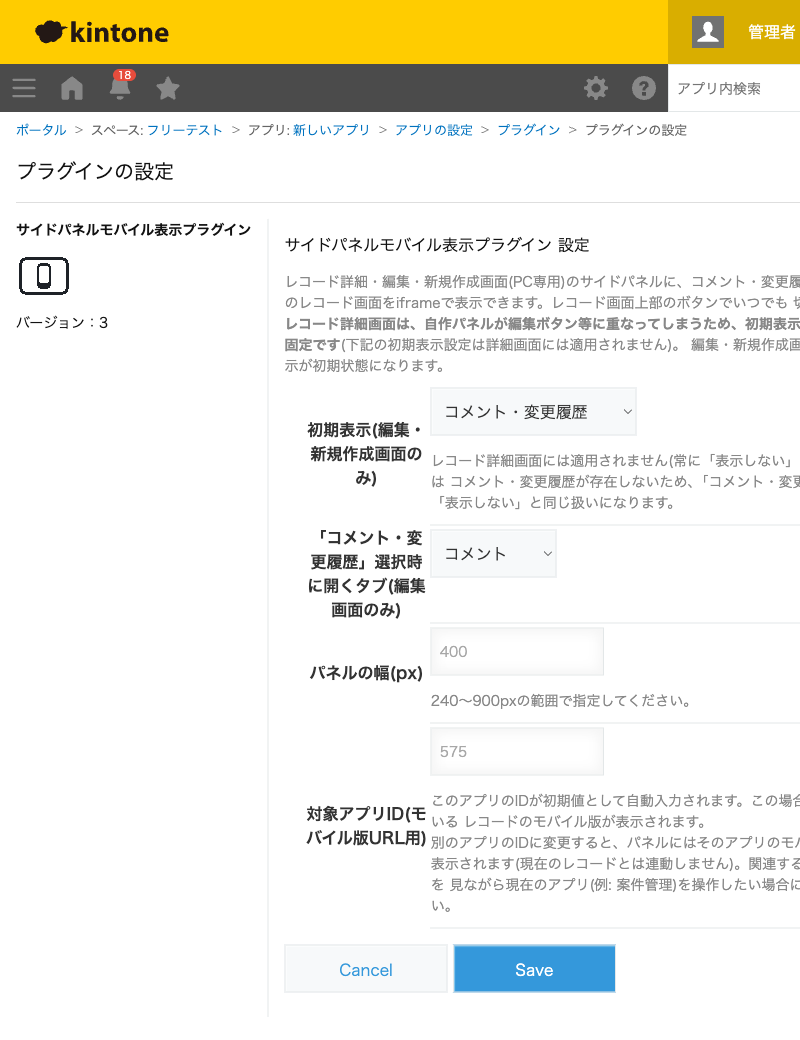Click the アプリ内検索 search field

pos(734,88)
